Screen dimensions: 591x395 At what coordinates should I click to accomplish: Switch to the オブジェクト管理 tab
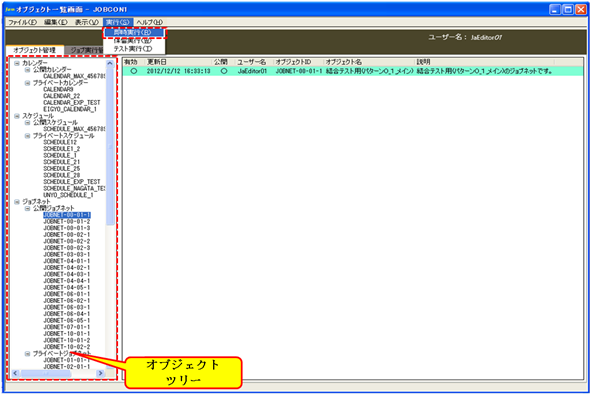35,50
